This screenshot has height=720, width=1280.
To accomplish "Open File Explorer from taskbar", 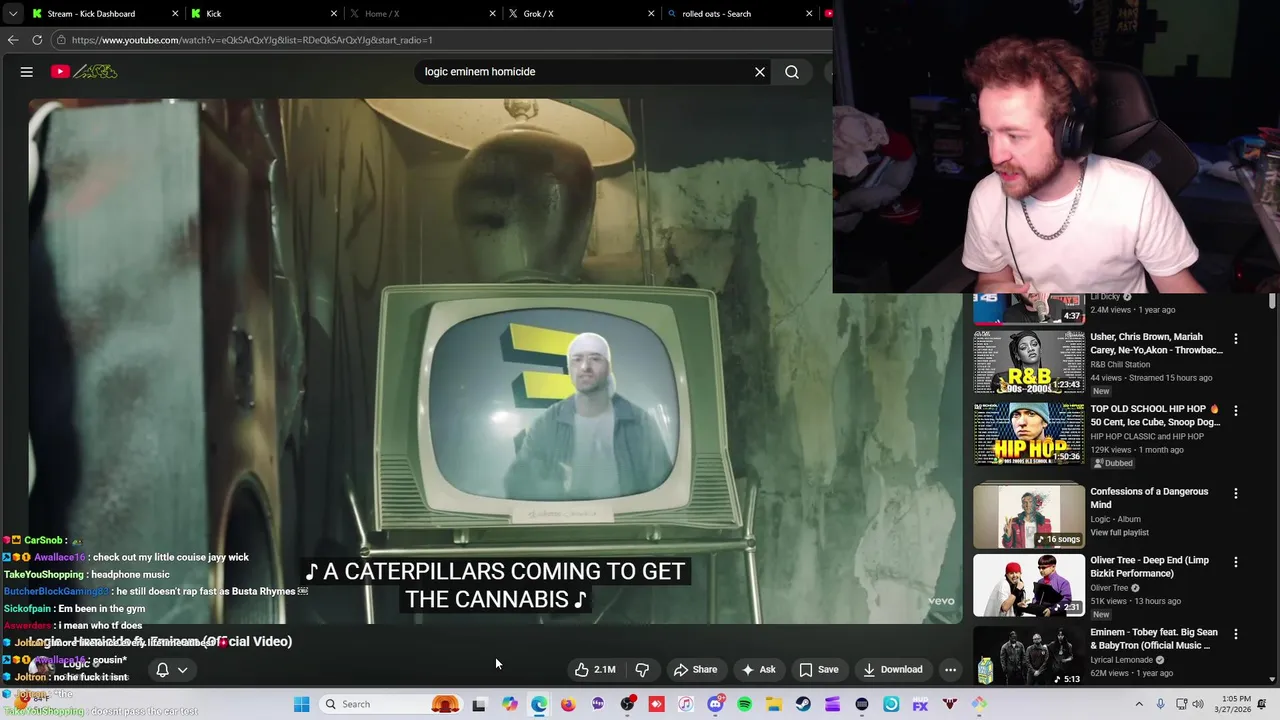I will 773,704.
